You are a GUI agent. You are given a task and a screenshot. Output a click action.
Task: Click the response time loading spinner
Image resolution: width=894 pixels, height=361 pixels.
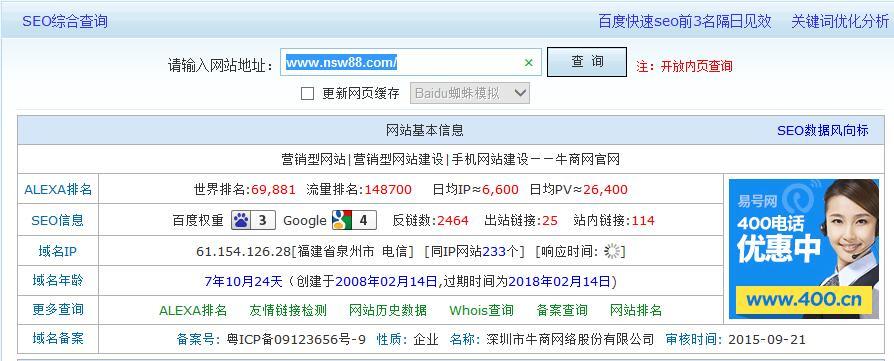612,251
